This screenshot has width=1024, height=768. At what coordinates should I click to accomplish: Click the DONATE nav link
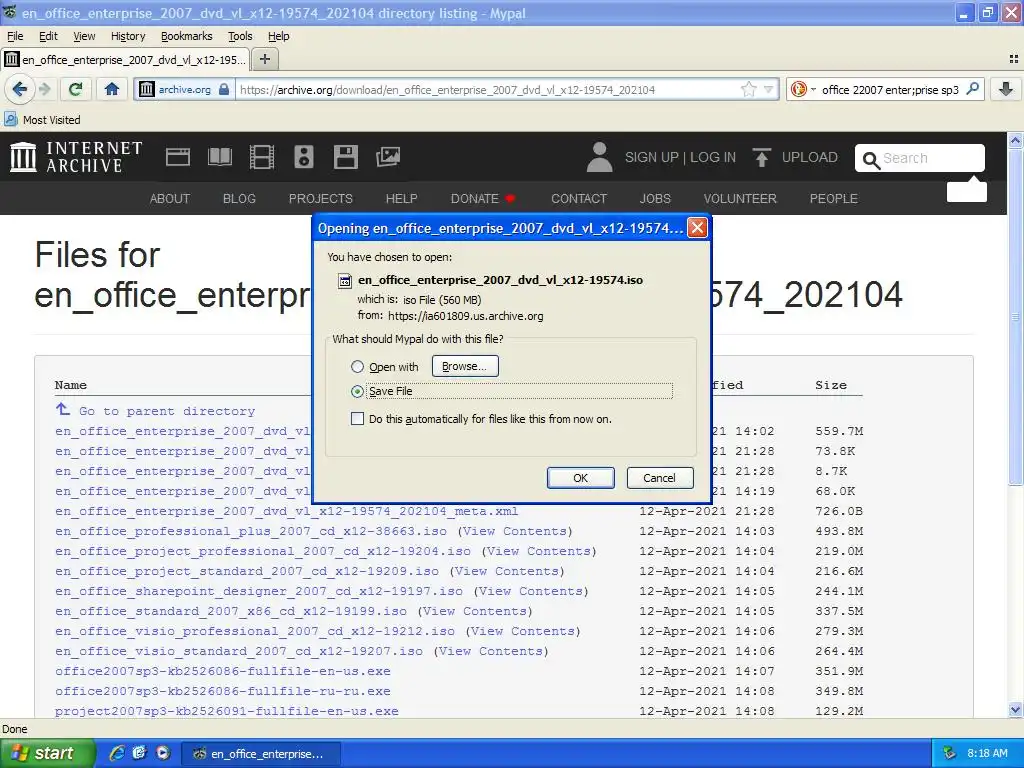475,199
